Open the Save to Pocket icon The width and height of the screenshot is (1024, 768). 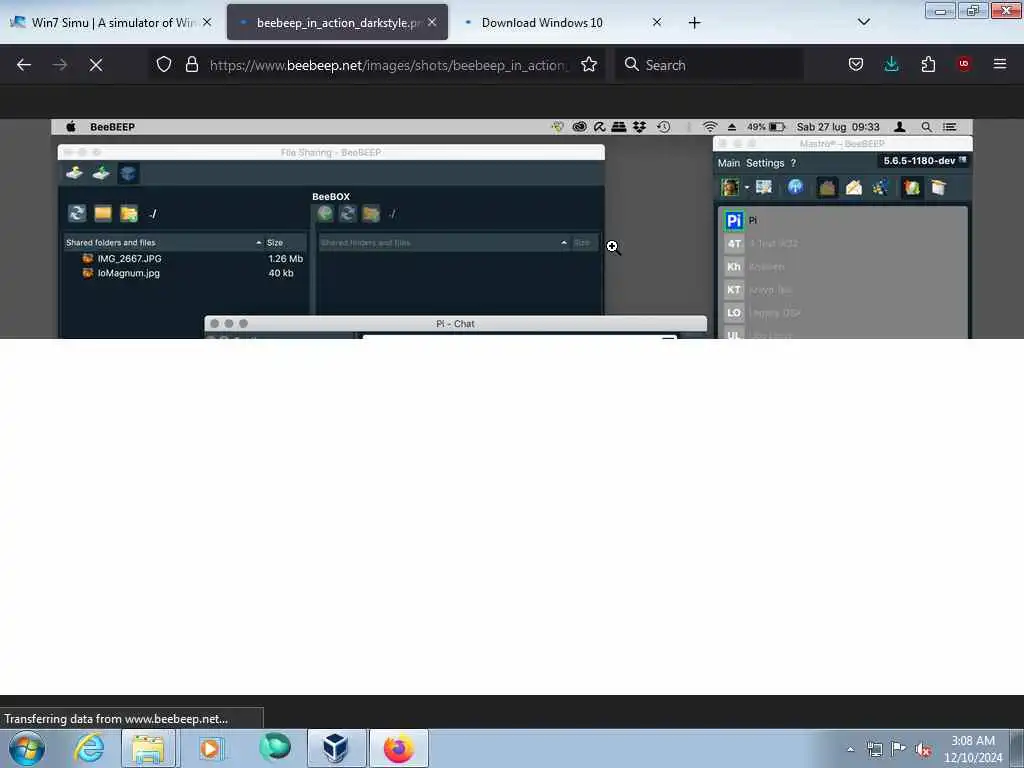856,64
